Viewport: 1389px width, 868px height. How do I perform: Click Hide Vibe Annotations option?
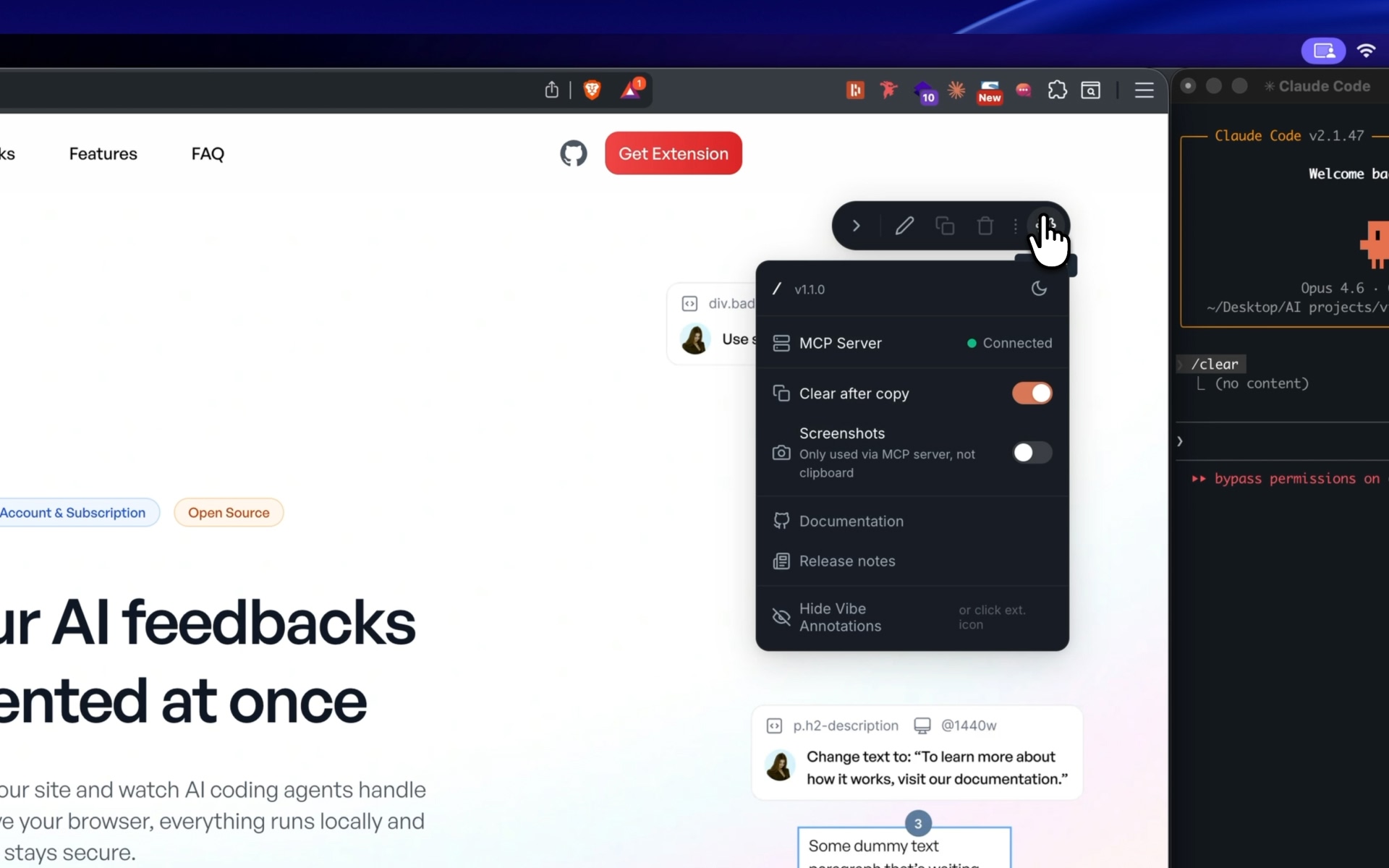(840, 617)
